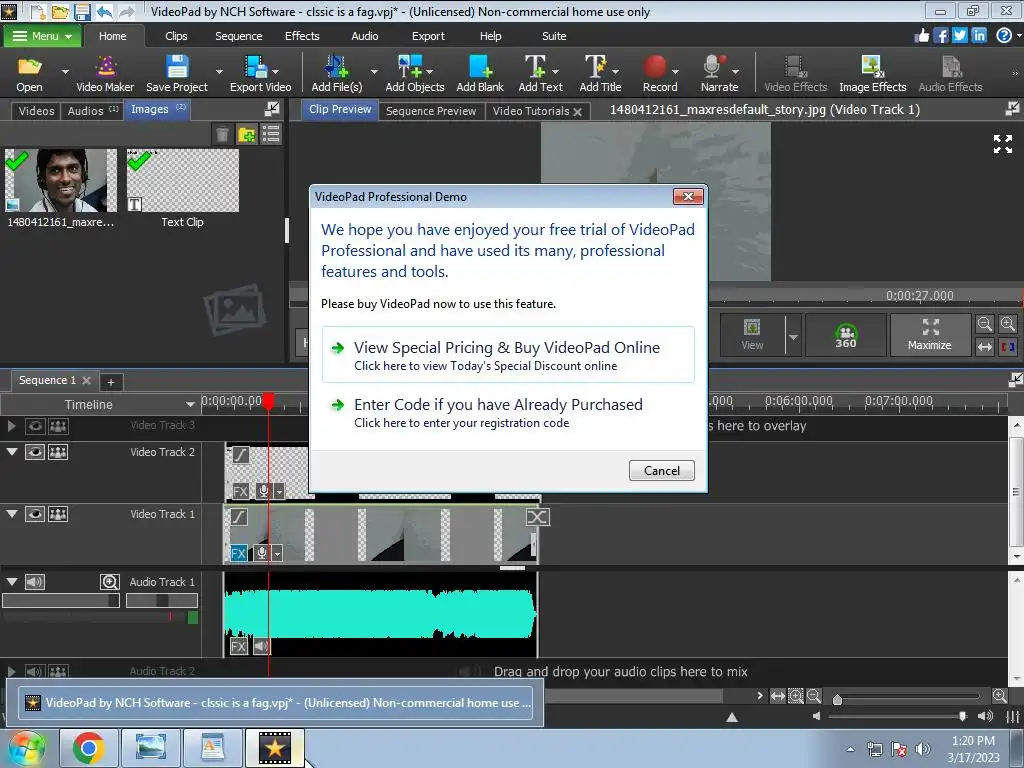This screenshot has height=768, width=1024.
Task: Close the Video Tutorials tab
Action: pyautogui.click(x=577, y=112)
